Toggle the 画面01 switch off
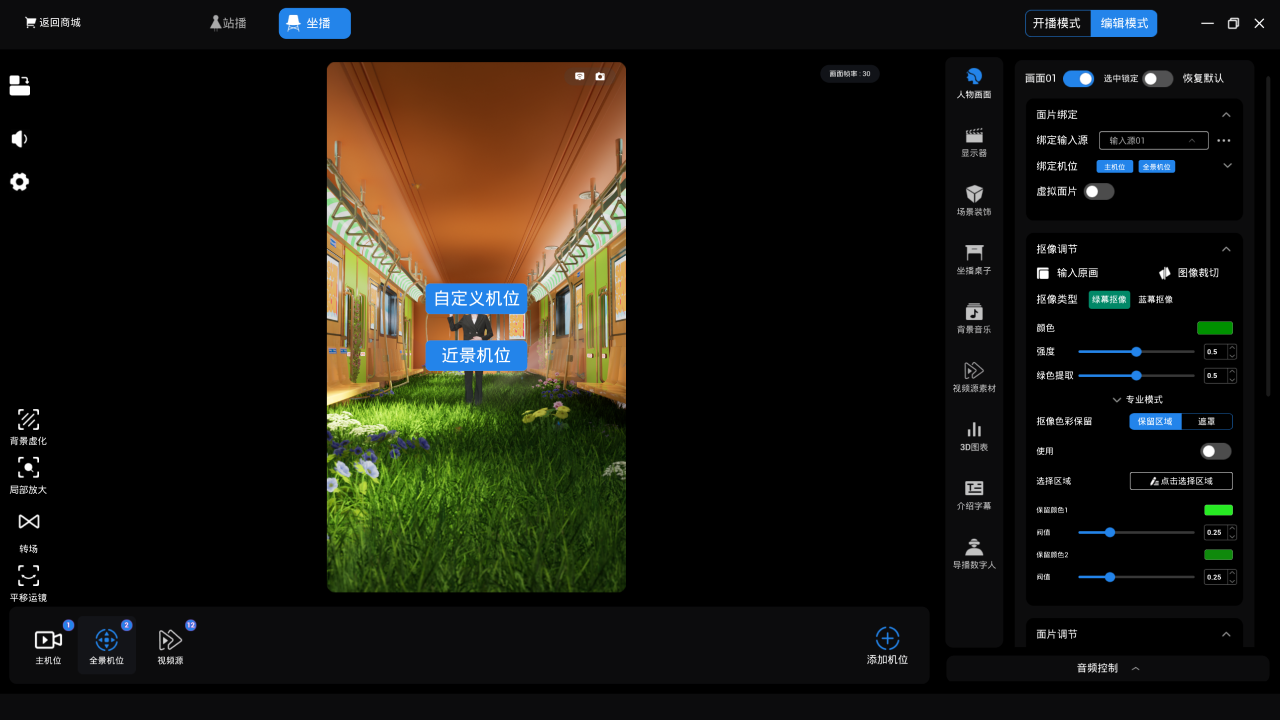The height and width of the screenshot is (720, 1280). pyautogui.click(x=1078, y=78)
